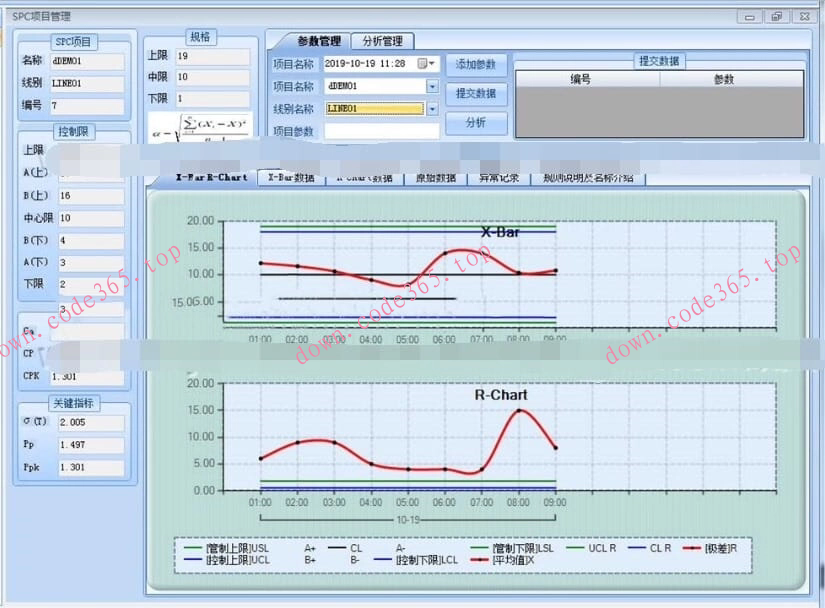
Task: Click the 极差R legend marker
Action: coord(688,548)
